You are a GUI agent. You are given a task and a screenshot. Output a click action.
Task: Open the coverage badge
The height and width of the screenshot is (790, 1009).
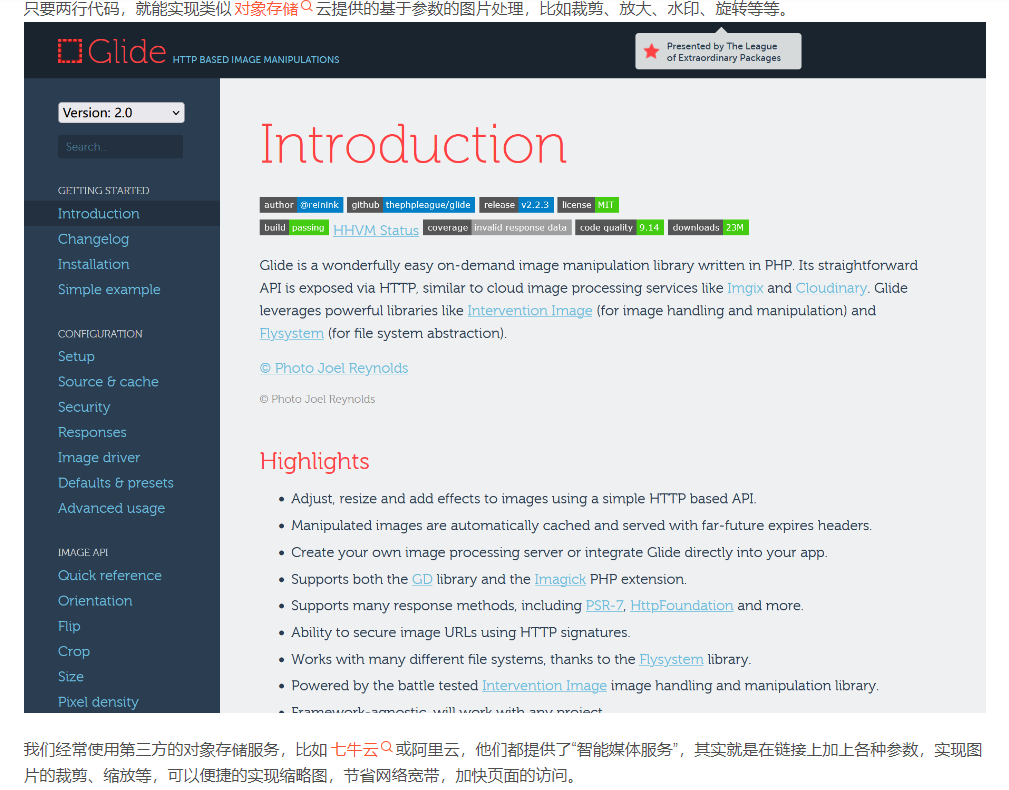[x=497, y=228]
